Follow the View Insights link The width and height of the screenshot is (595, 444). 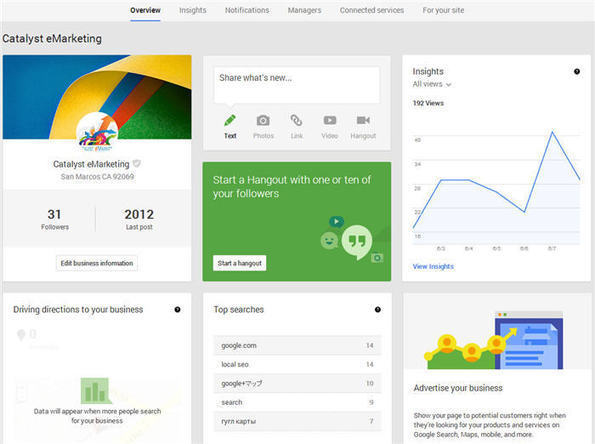click(433, 266)
